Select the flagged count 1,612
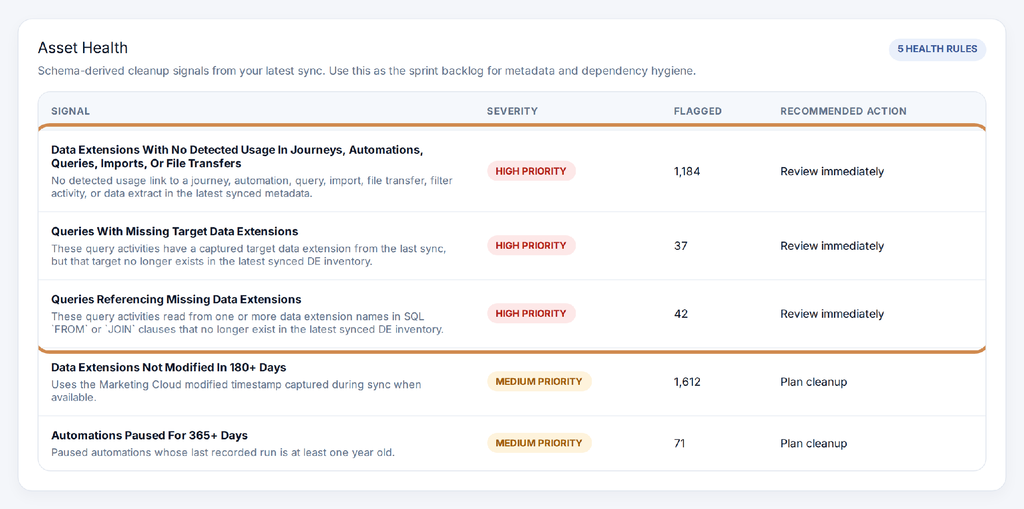Image resolution: width=1024 pixels, height=509 pixels. click(687, 382)
